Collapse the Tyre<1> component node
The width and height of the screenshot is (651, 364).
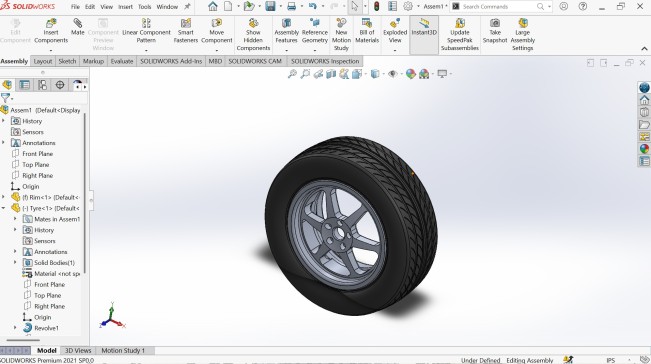click(x=4, y=208)
